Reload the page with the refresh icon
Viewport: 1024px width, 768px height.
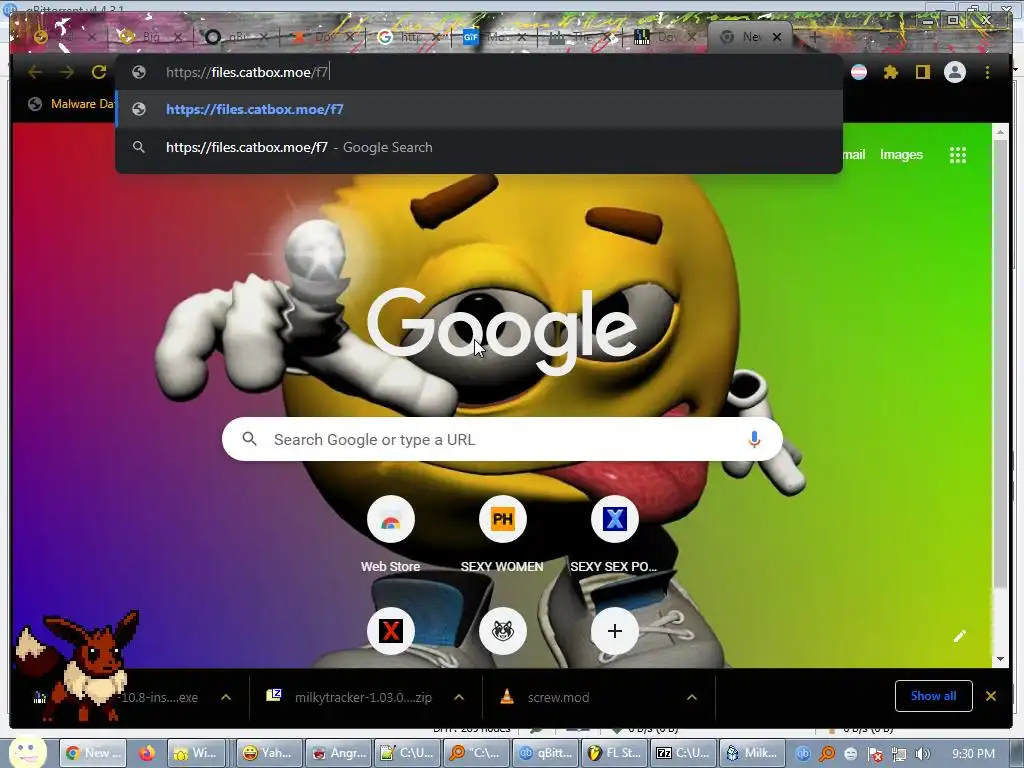[x=99, y=72]
